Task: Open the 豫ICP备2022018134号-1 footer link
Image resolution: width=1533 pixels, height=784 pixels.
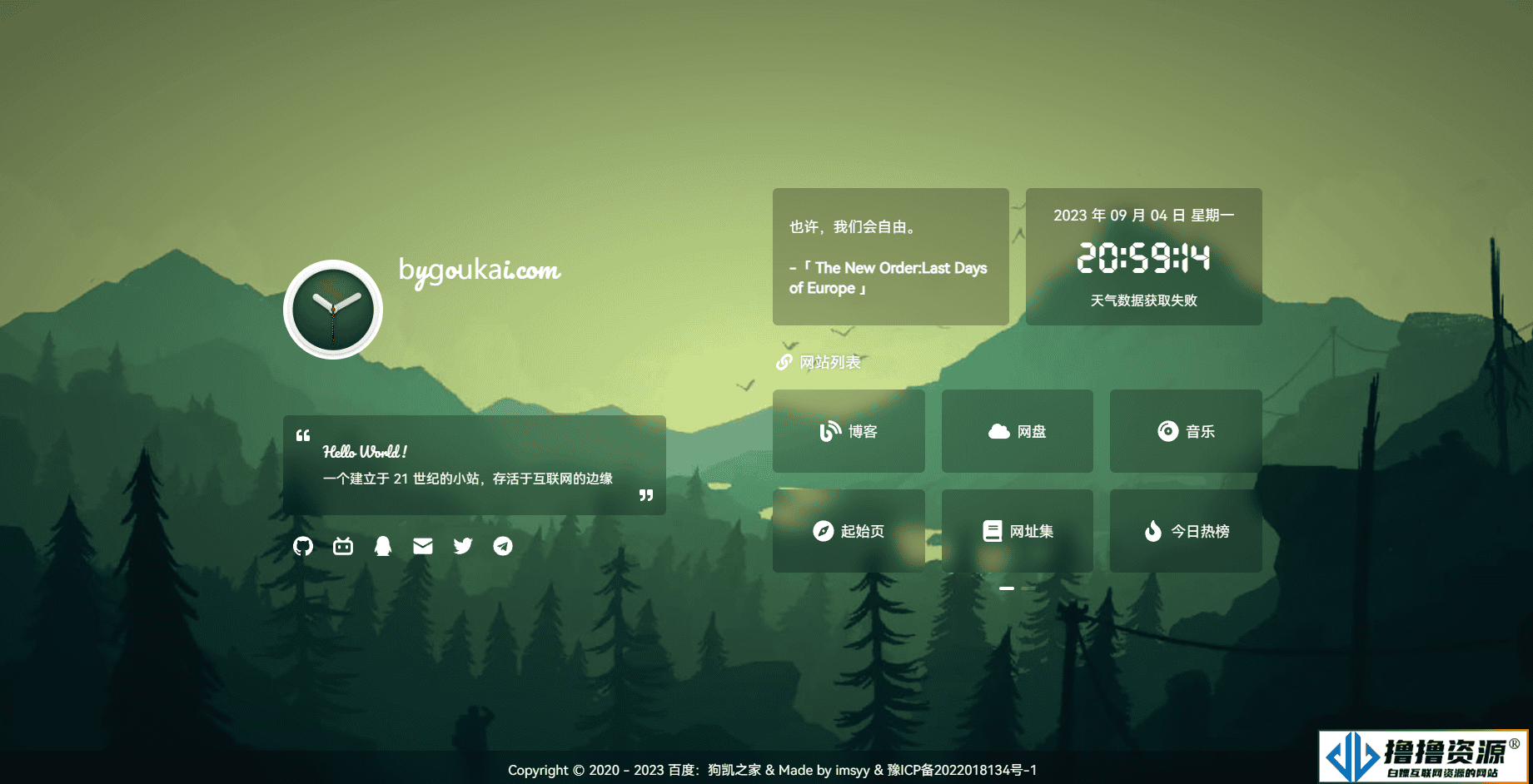Action: 963,770
